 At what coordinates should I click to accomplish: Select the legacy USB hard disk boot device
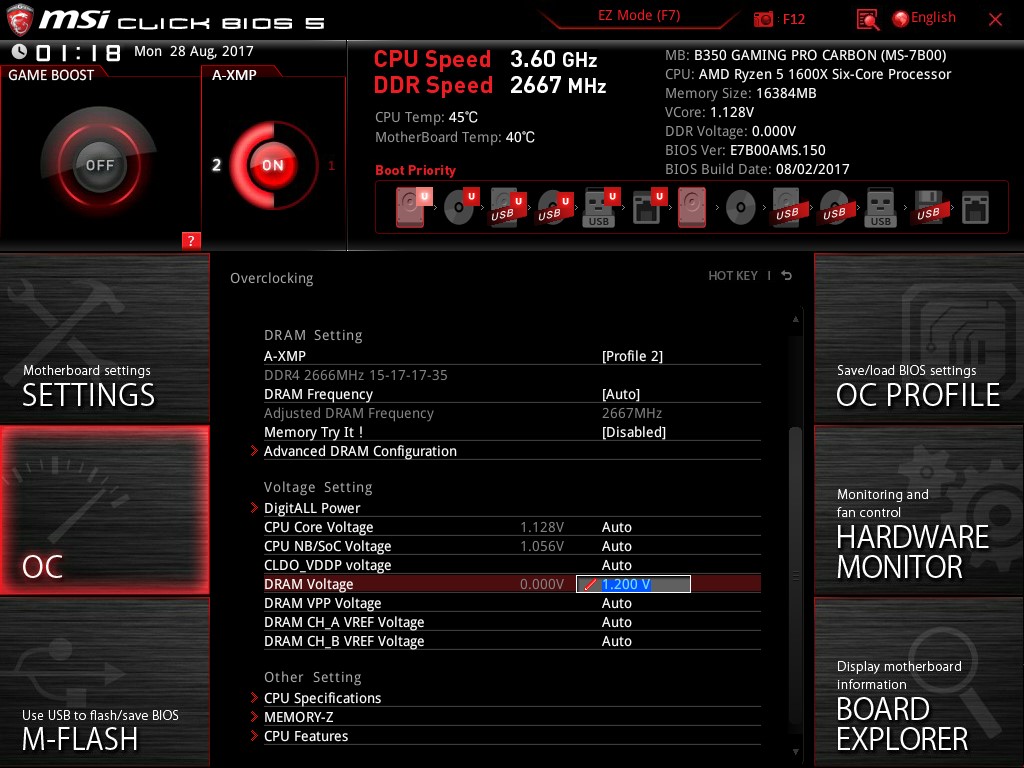787,207
